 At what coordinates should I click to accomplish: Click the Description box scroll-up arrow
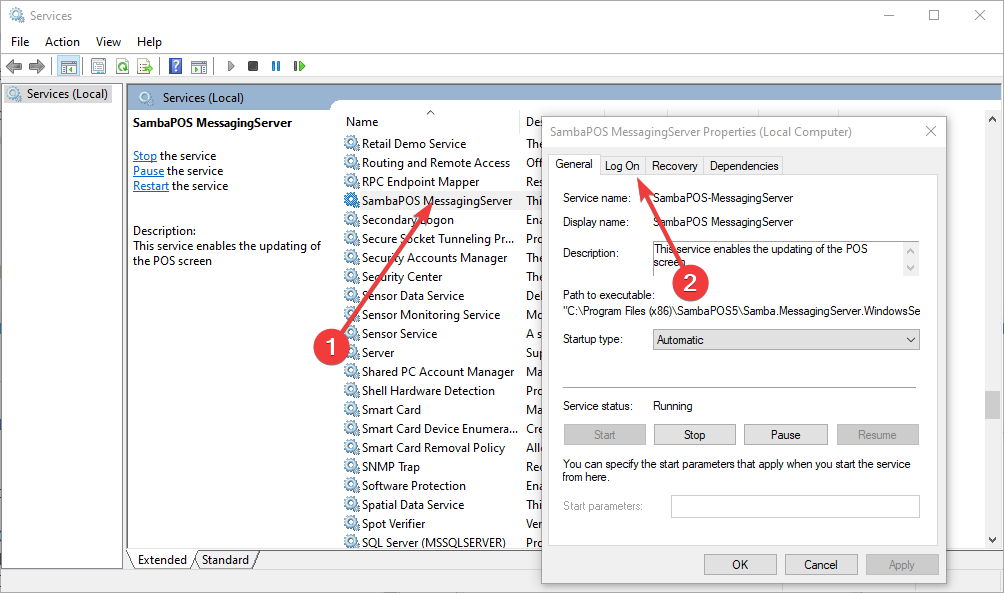pyautogui.click(x=911, y=250)
